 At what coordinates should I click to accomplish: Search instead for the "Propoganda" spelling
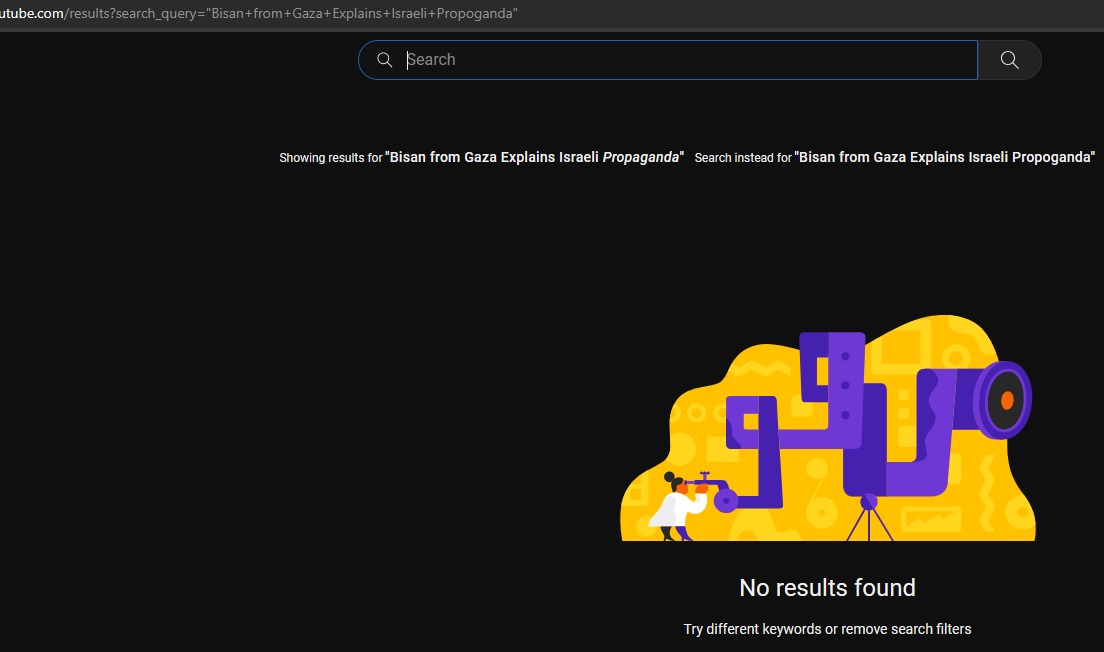click(944, 158)
